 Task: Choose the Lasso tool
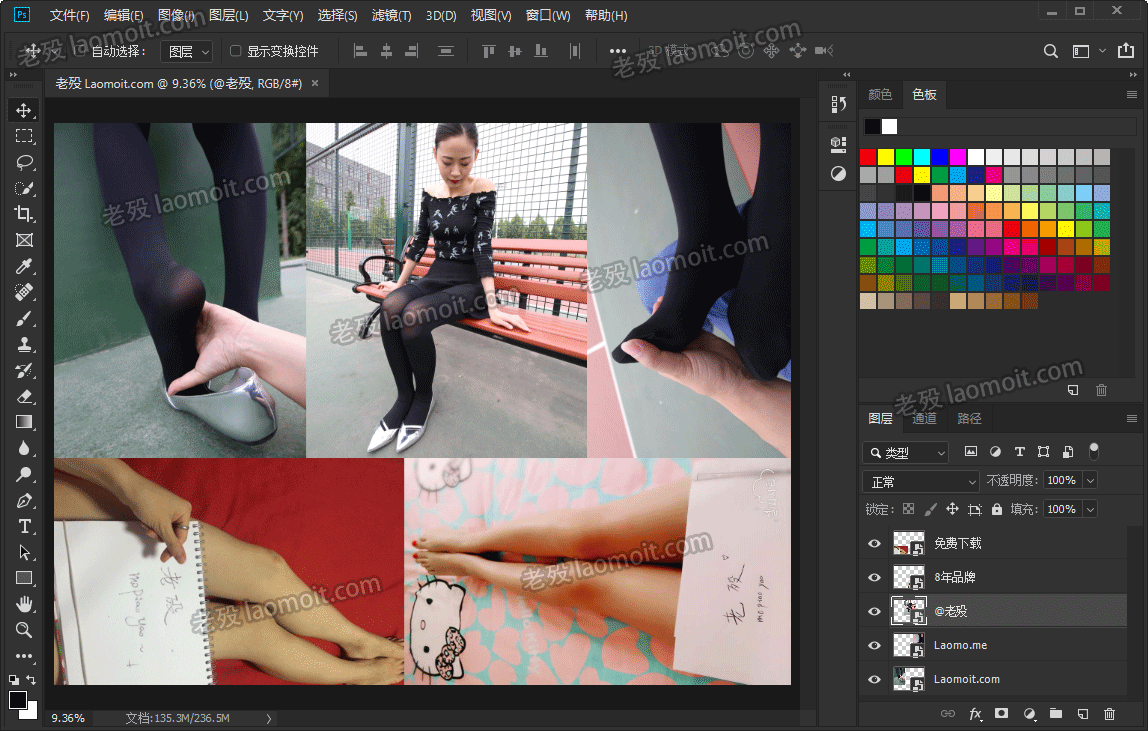click(x=23, y=162)
